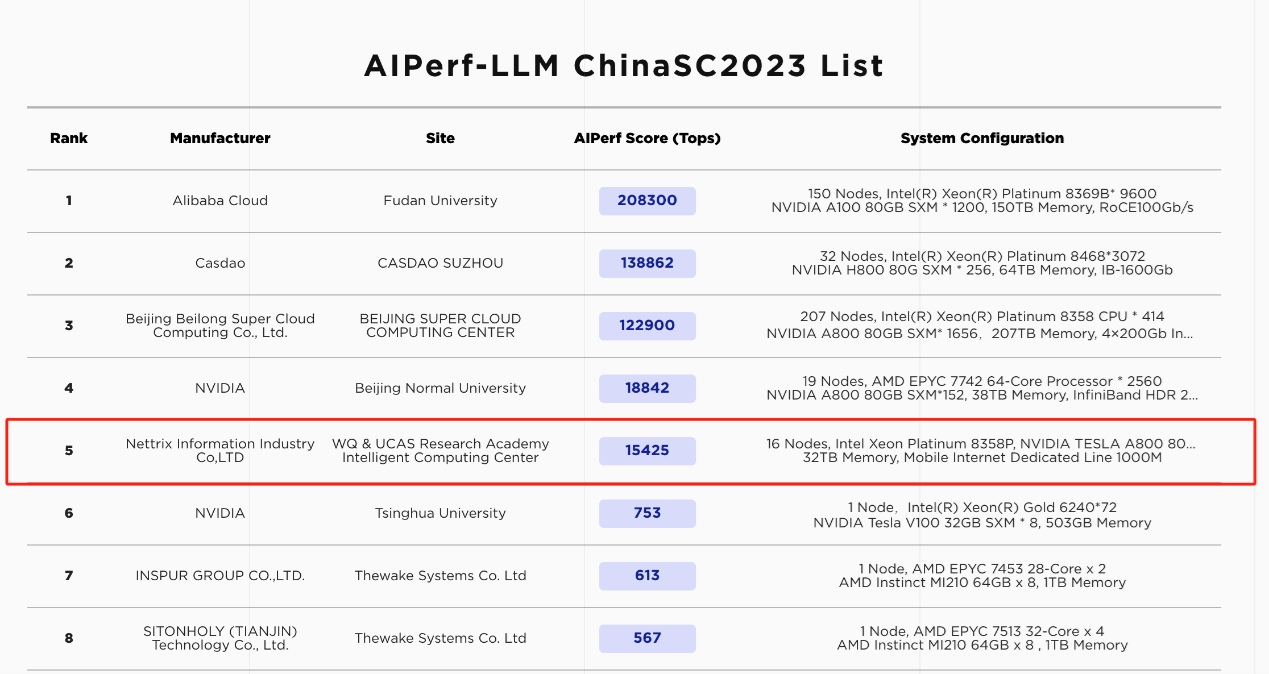Click the CASDAO SUZHOU site cell
Image resolution: width=1269 pixels, height=674 pixels.
440,263
